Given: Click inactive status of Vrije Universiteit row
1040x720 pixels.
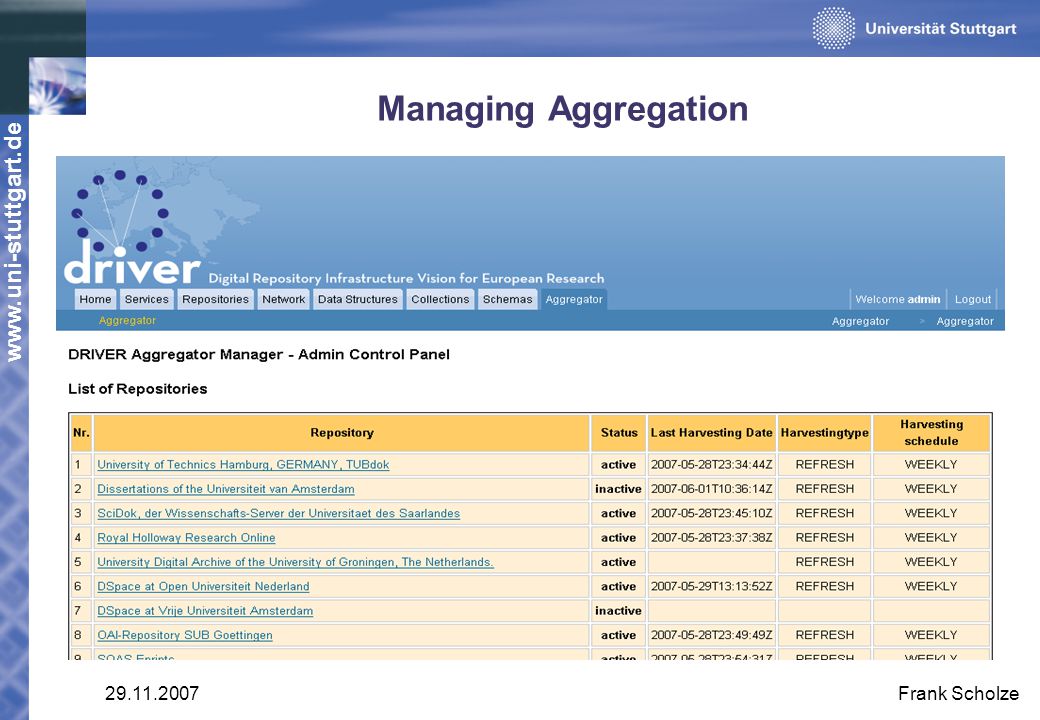Looking at the screenshot, I should [618, 611].
